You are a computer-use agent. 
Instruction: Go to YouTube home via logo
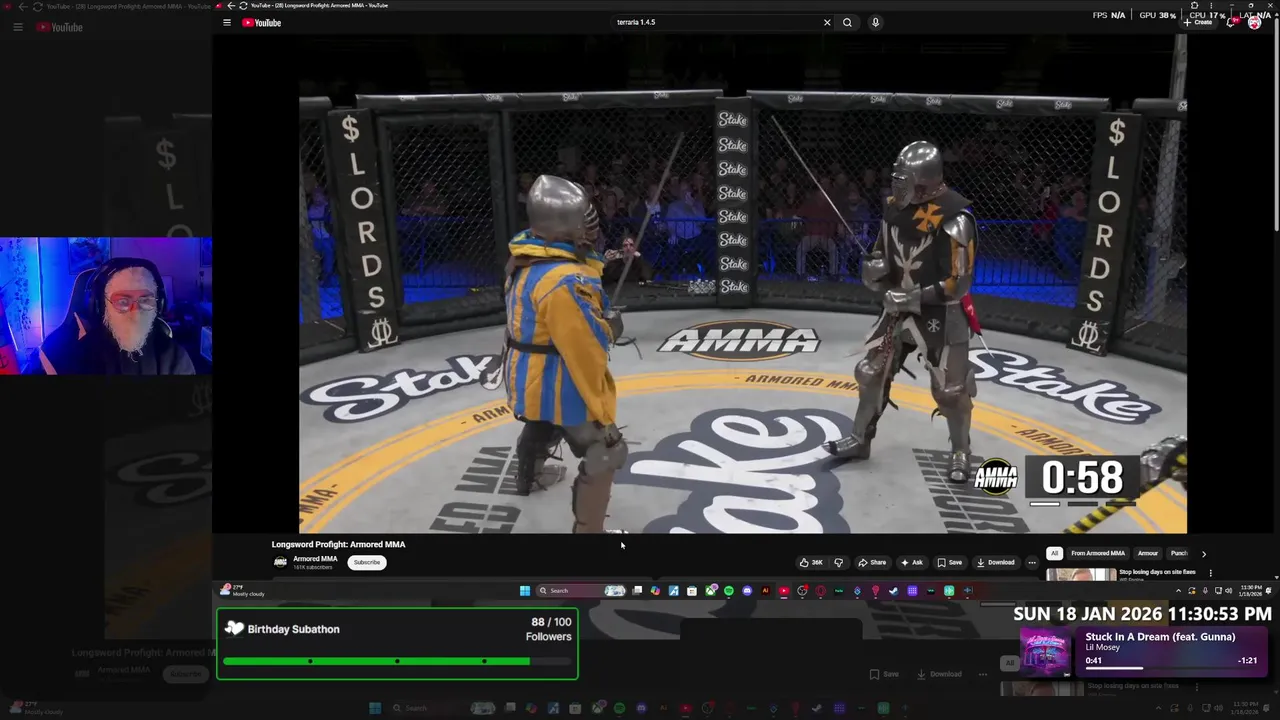pyautogui.click(x=262, y=22)
